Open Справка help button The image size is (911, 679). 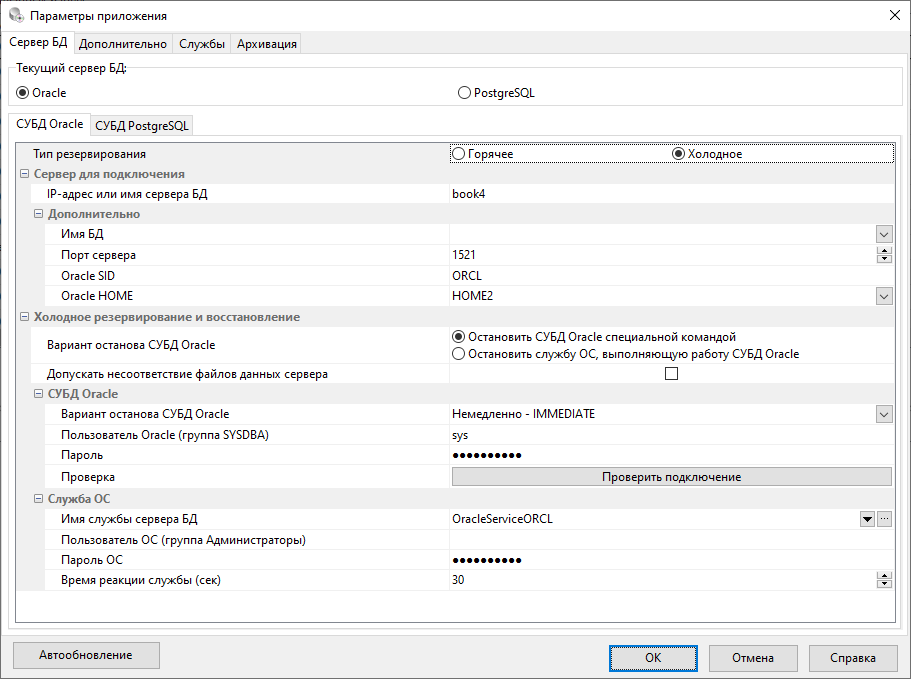point(853,658)
